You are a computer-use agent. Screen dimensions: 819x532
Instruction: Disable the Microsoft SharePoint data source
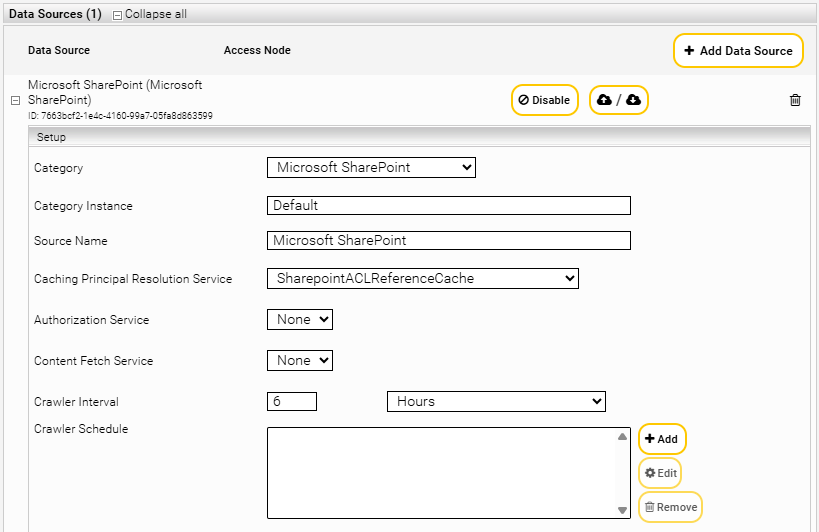[x=544, y=100]
